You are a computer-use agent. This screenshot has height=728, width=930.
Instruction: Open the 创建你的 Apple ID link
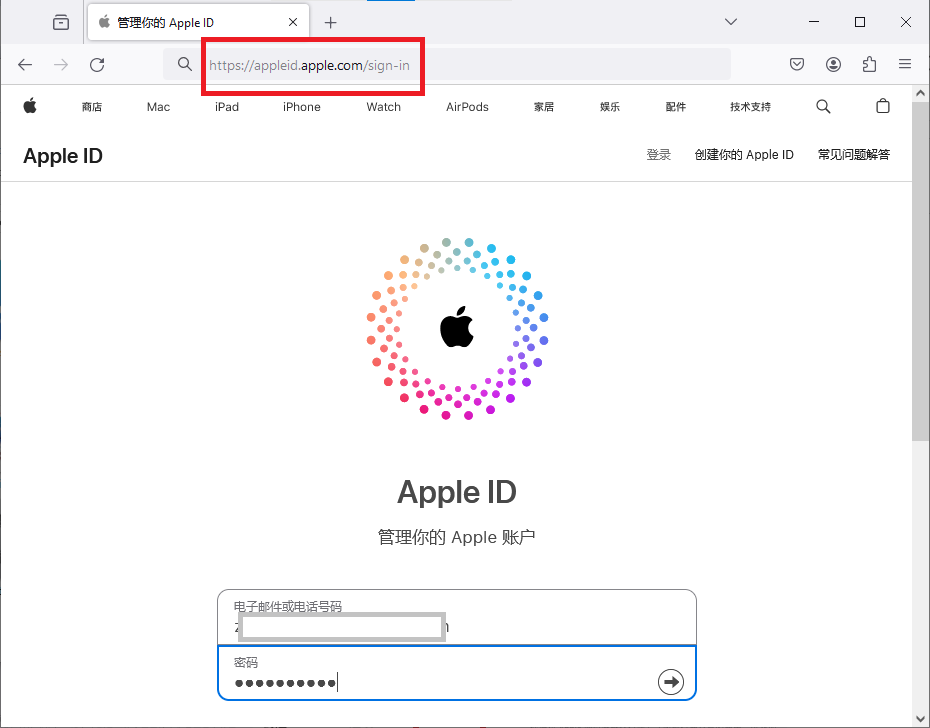pos(744,155)
